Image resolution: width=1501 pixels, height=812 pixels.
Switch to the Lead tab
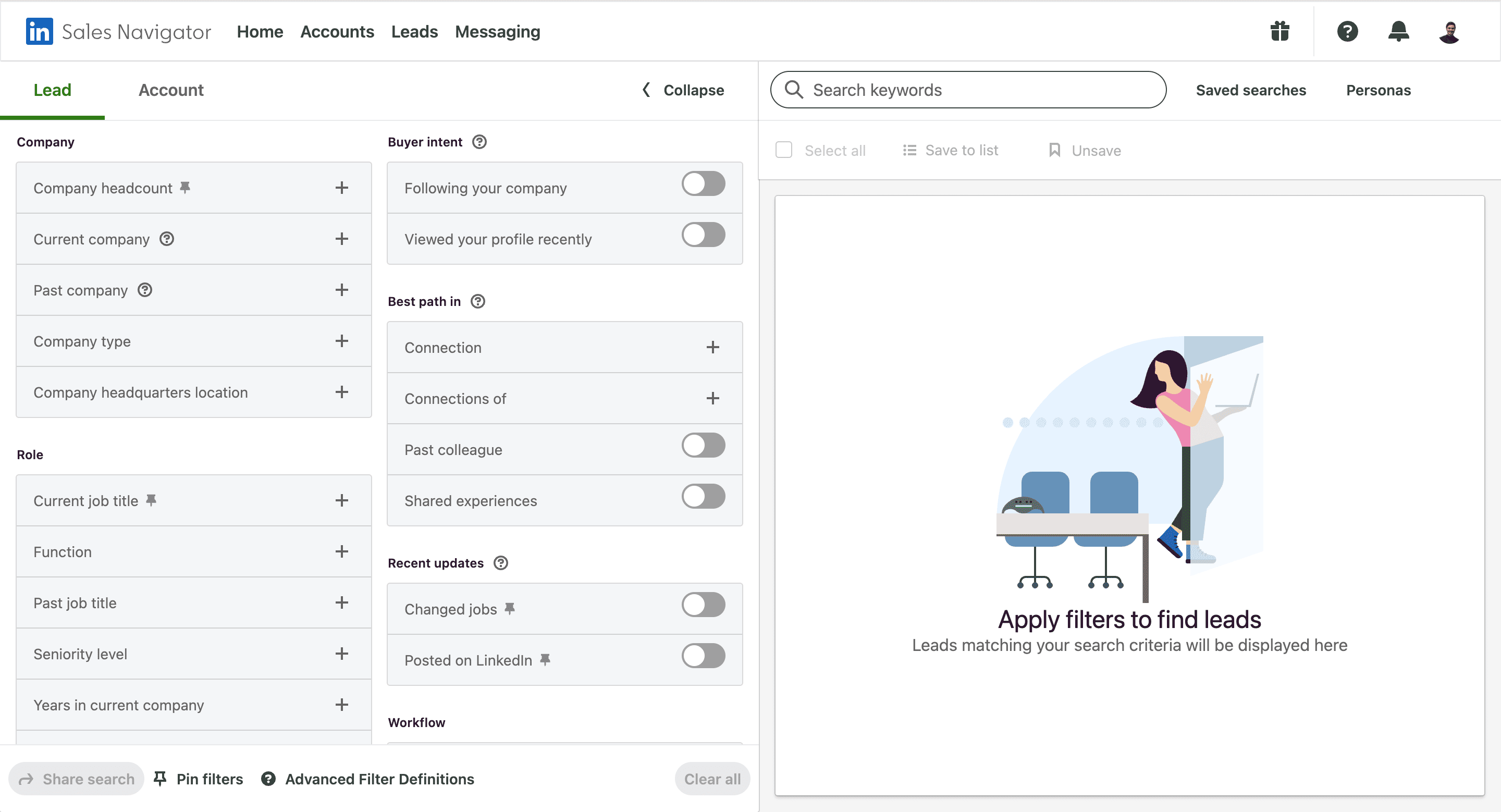(53, 90)
